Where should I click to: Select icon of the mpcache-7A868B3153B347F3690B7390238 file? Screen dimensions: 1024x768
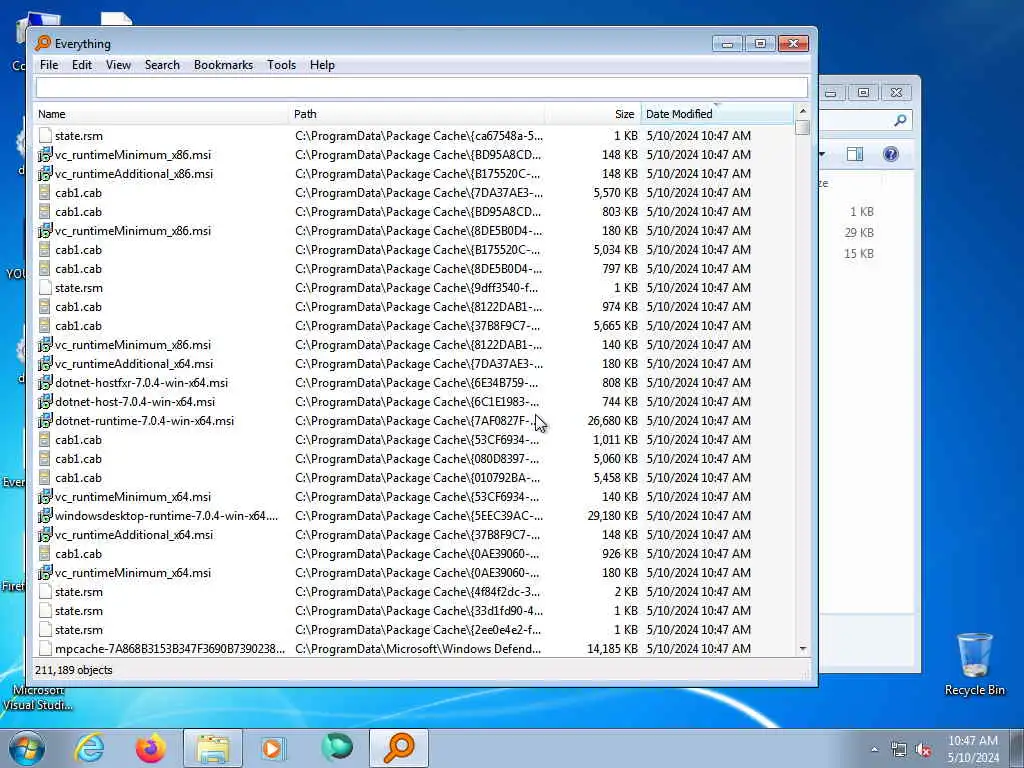coord(45,648)
